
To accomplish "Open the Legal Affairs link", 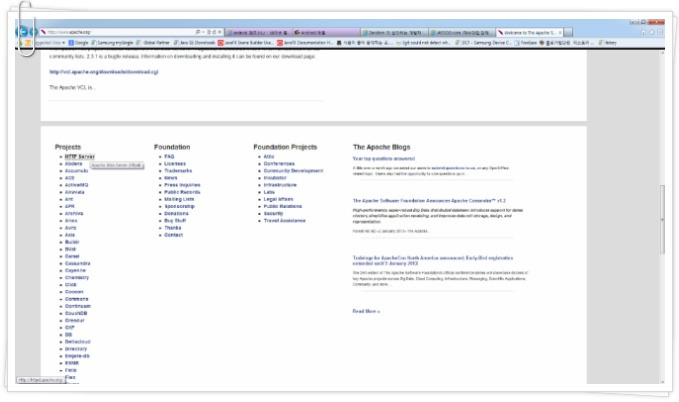I will (x=278, y=199).
